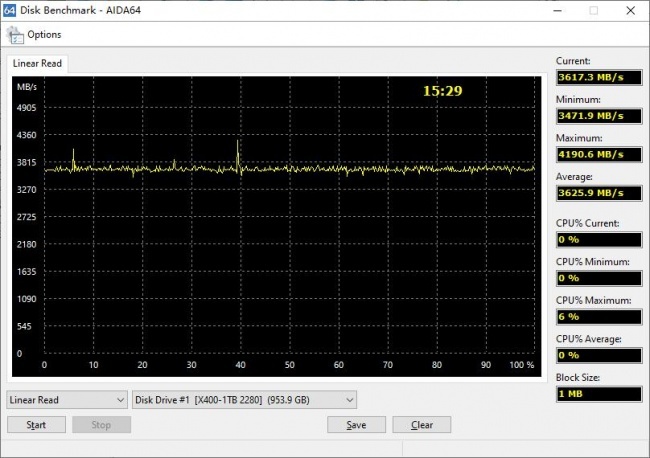Open the Disk Drive #1 X400-1TB selector
Viewport: 650px width, 458px height.
tap(244, 400)
